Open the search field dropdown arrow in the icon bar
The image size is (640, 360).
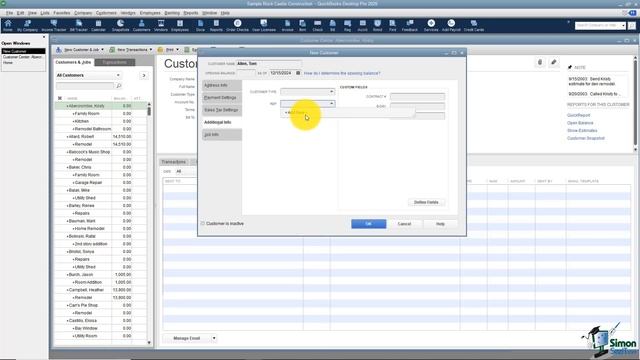click(x=623, y=25)
